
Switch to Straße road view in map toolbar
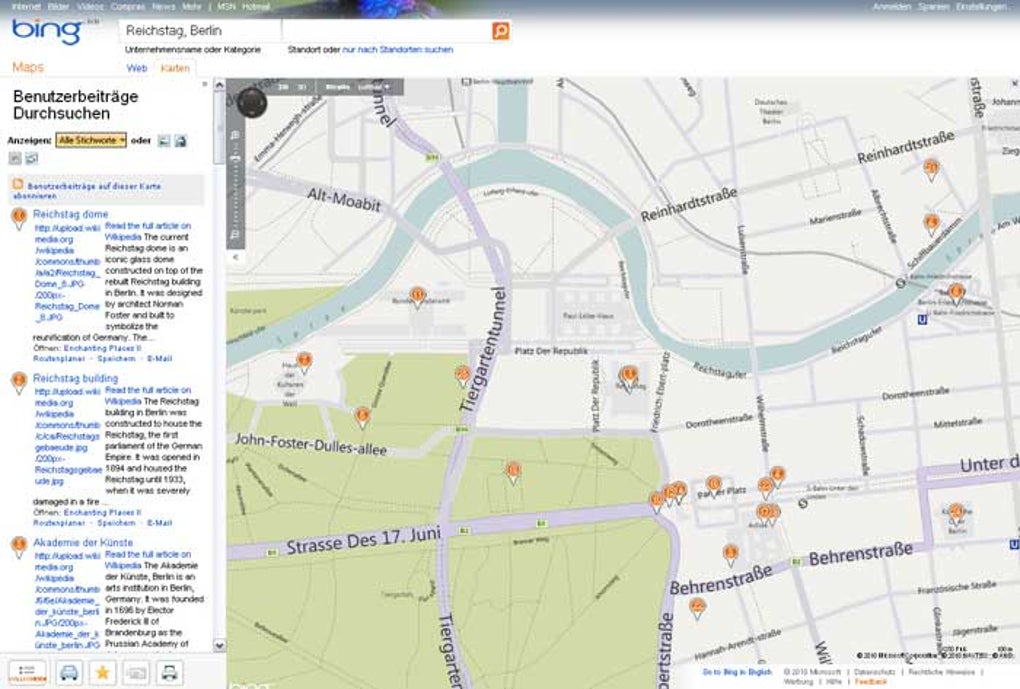click(x=338, y=87)
